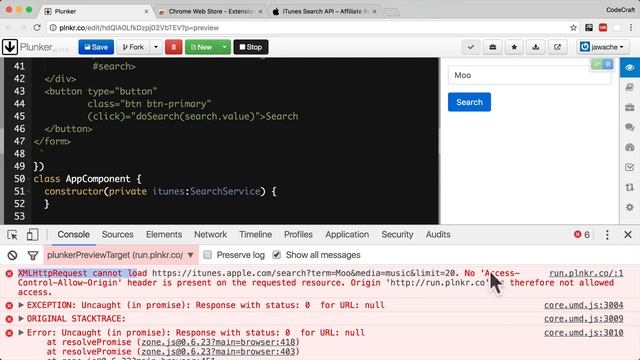Click the blue Search button in preview
Viewport: 640px width, 360px height.
tap(469, 102)
